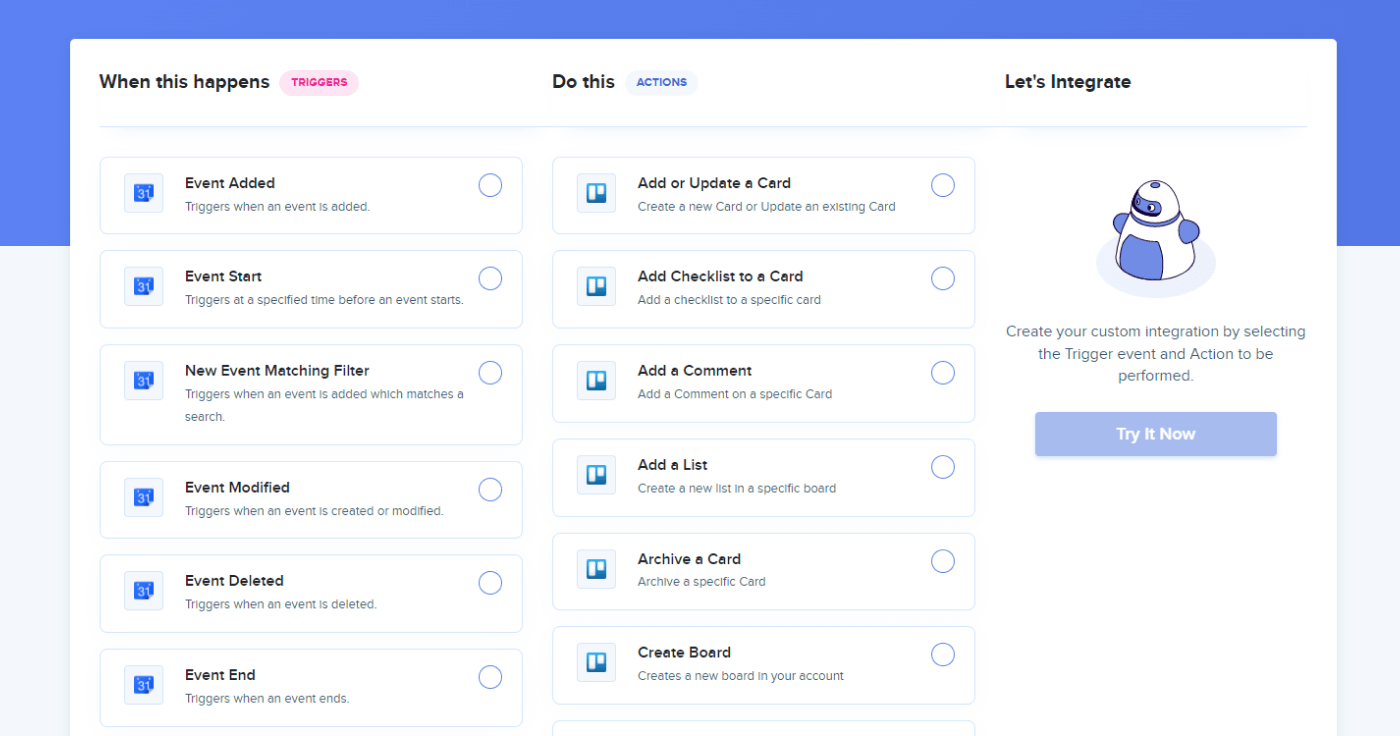Click the Google Calendar icon beside Event Added
Image resolution: width=1400 pixels, height=736 pixels.
pos(143,193)
